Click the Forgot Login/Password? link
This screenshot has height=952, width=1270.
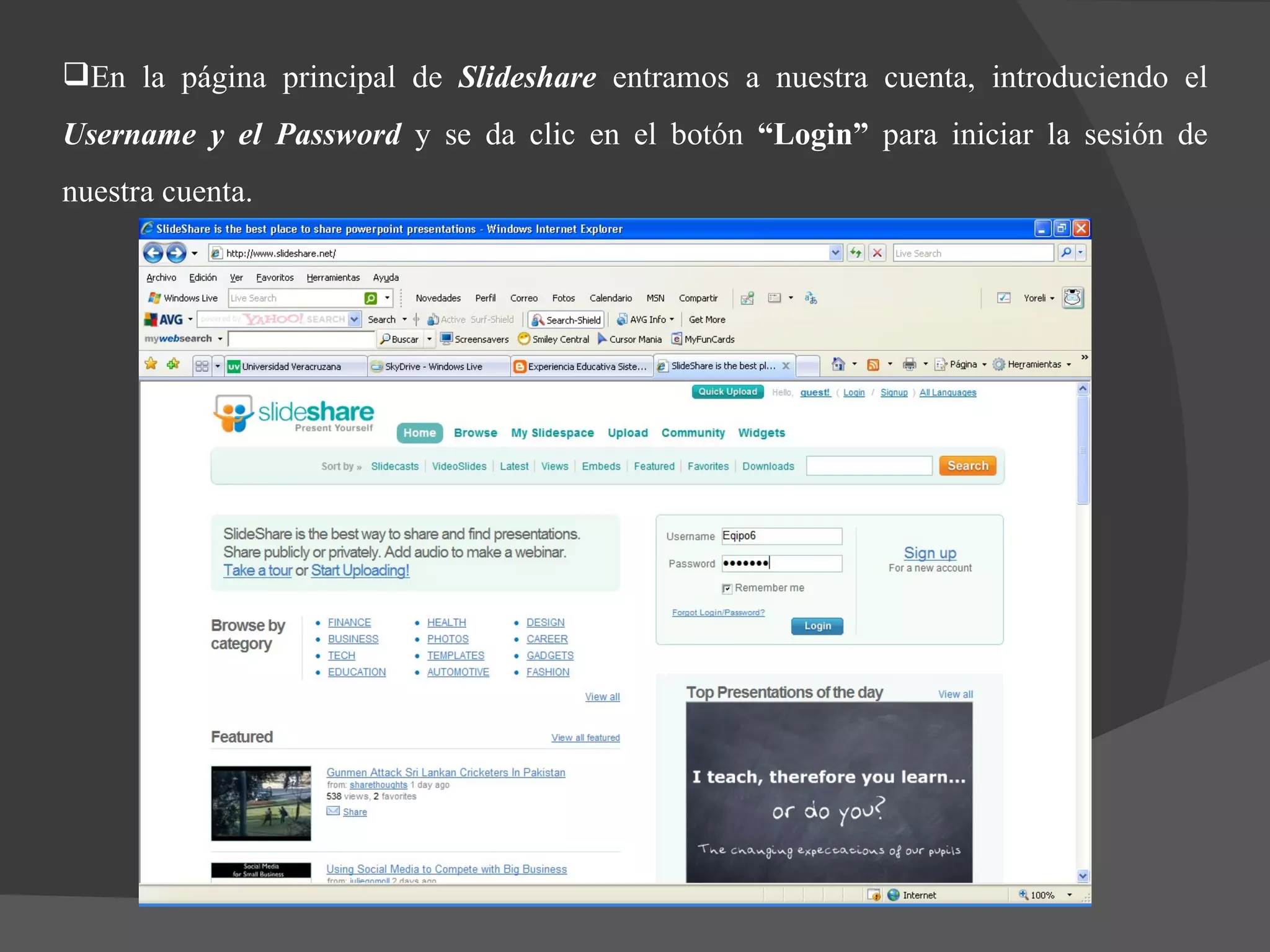pyautogui.click(x=718, y=612)
